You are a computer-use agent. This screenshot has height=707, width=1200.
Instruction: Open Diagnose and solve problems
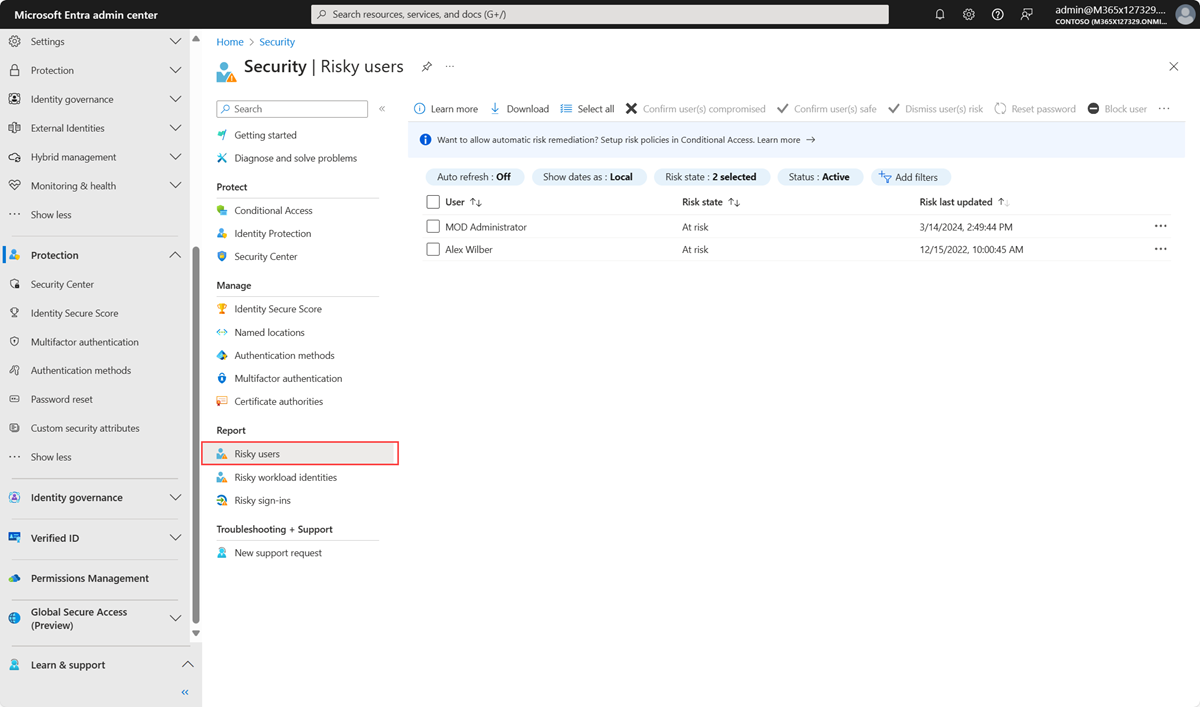297,158
